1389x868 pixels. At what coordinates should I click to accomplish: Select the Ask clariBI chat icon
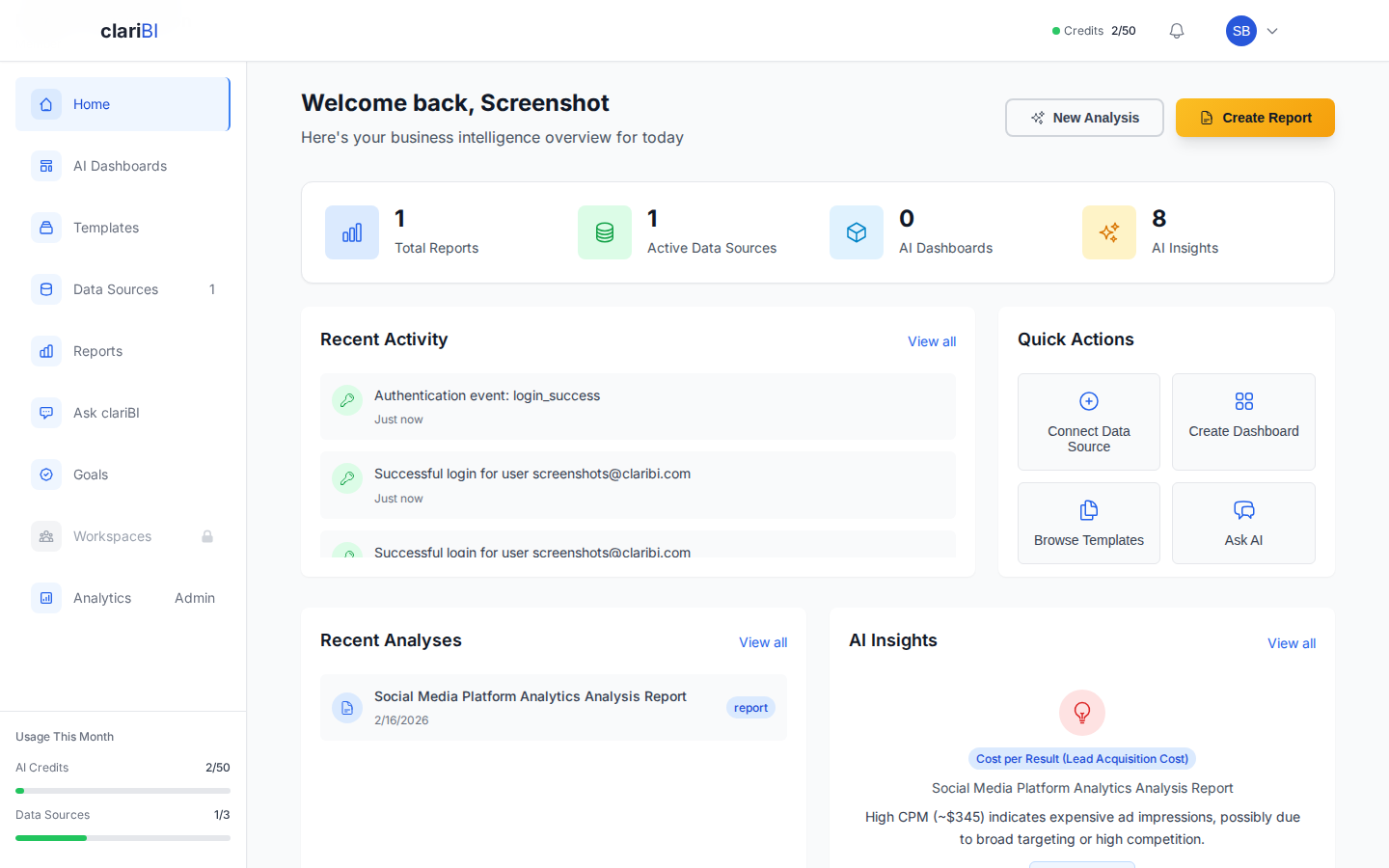point(46,413)
